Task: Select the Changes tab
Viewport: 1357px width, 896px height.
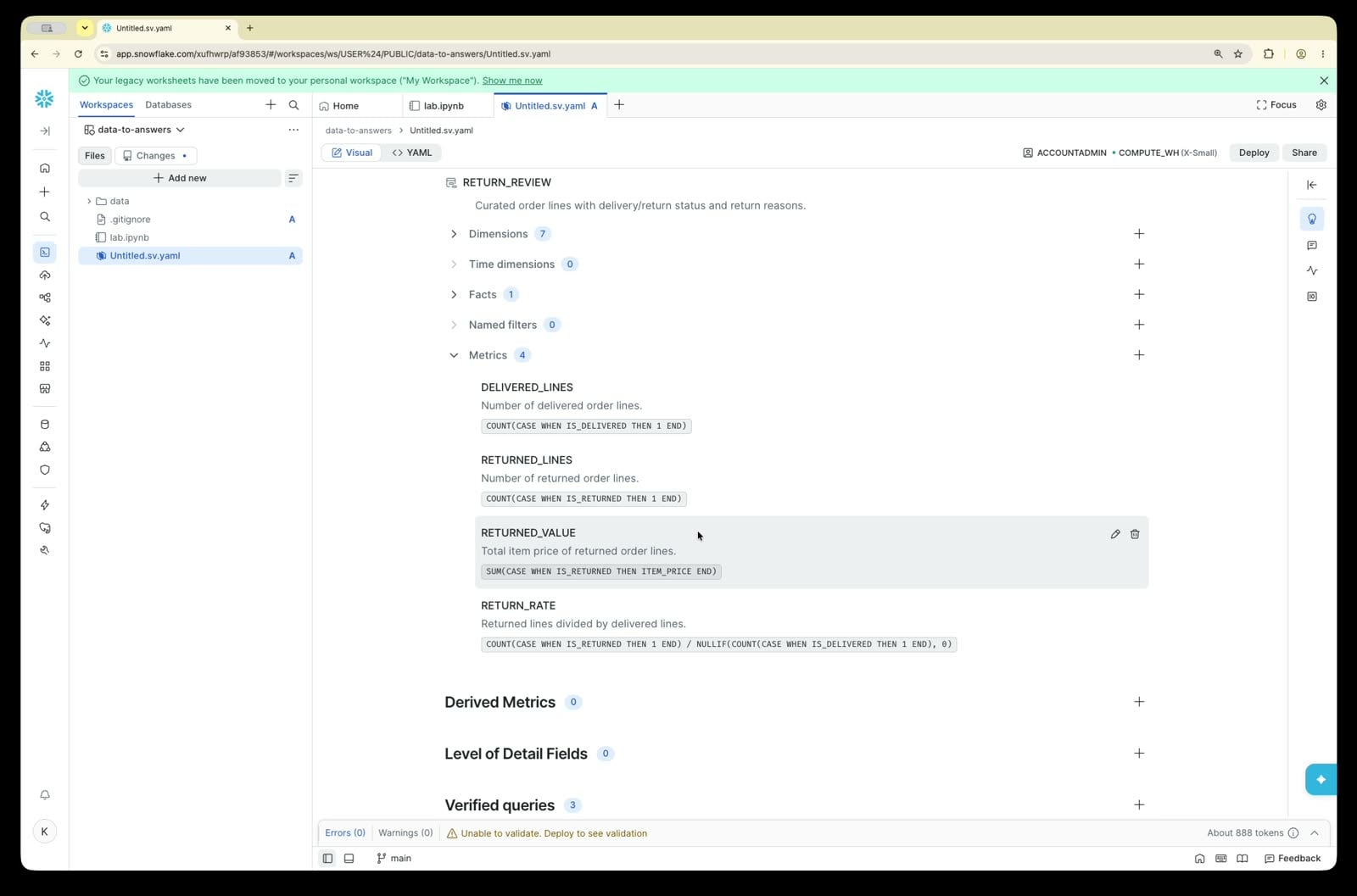Action: pyautogui.click(x=156, y=156)
